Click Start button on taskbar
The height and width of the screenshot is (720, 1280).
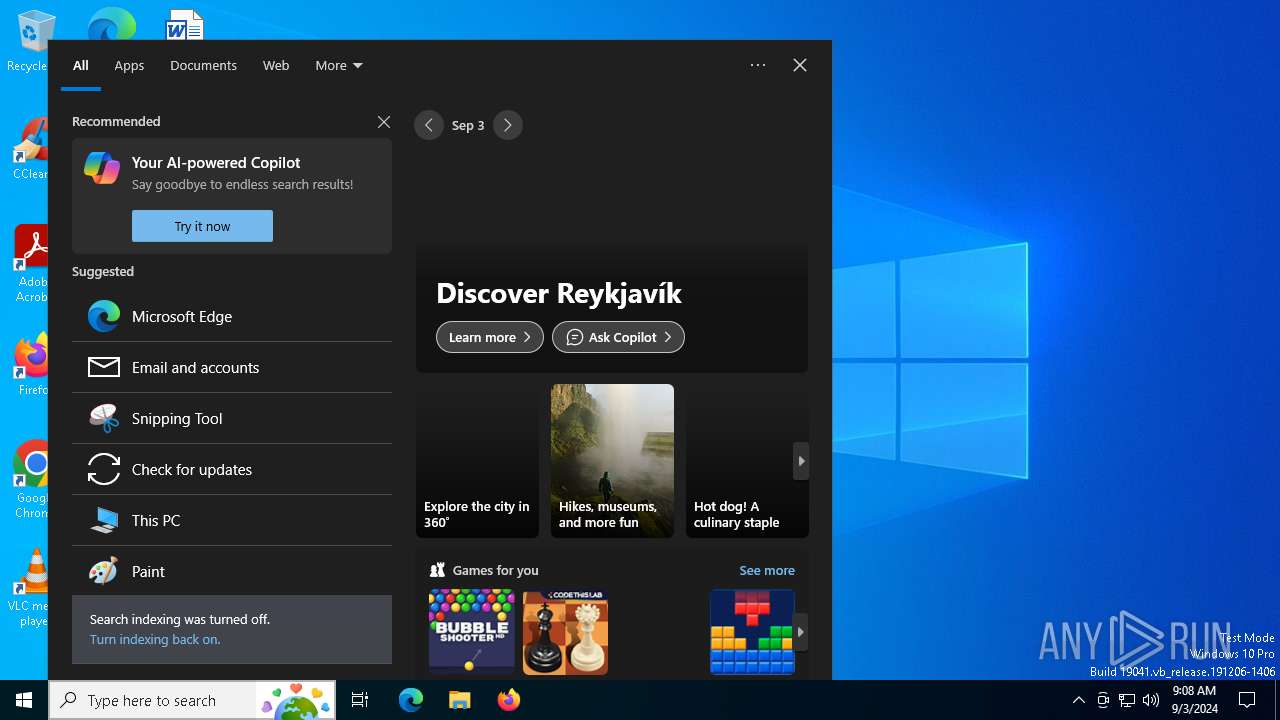tap(24, 700)
